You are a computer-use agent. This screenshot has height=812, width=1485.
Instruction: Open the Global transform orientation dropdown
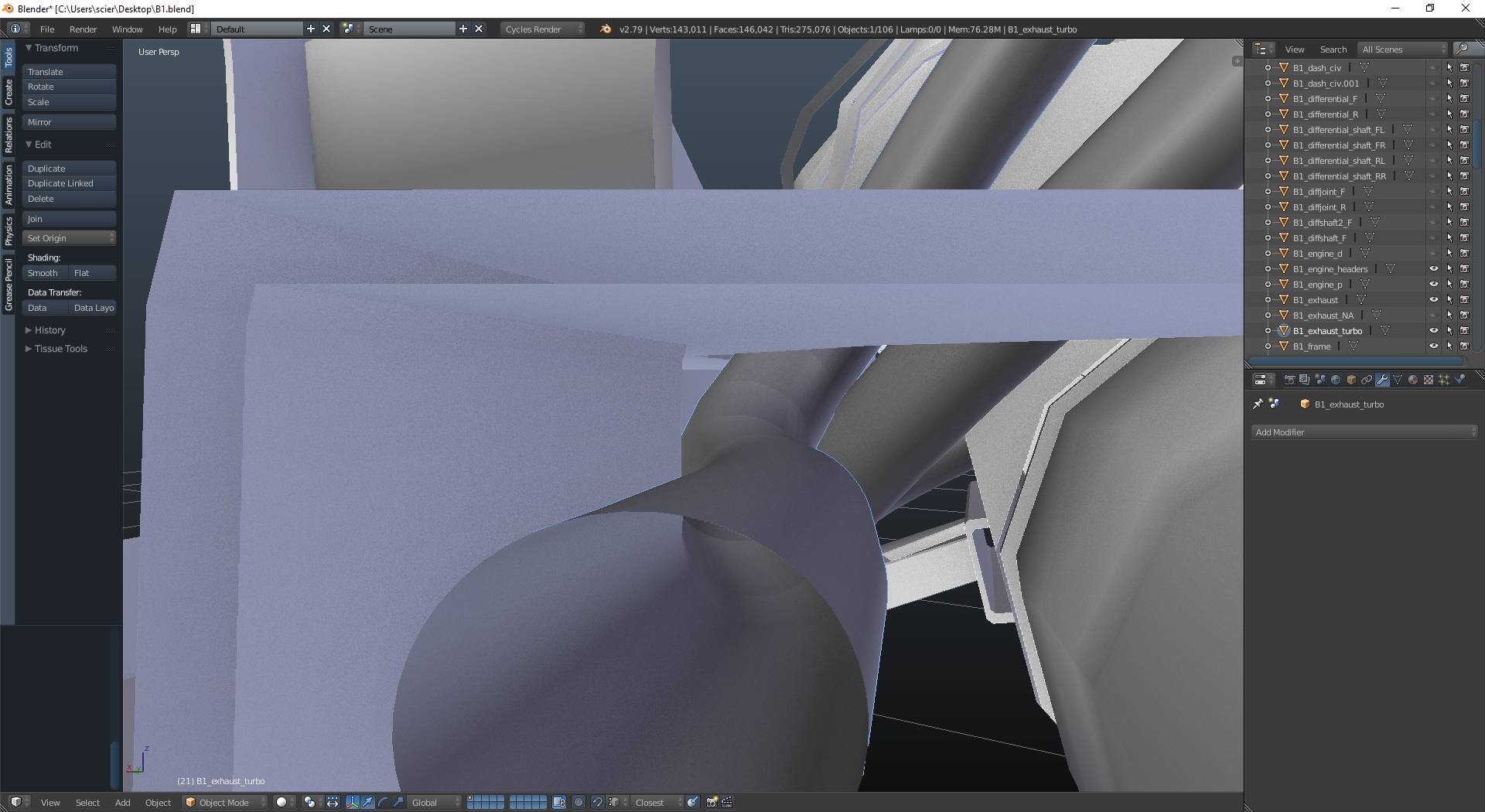435,802
